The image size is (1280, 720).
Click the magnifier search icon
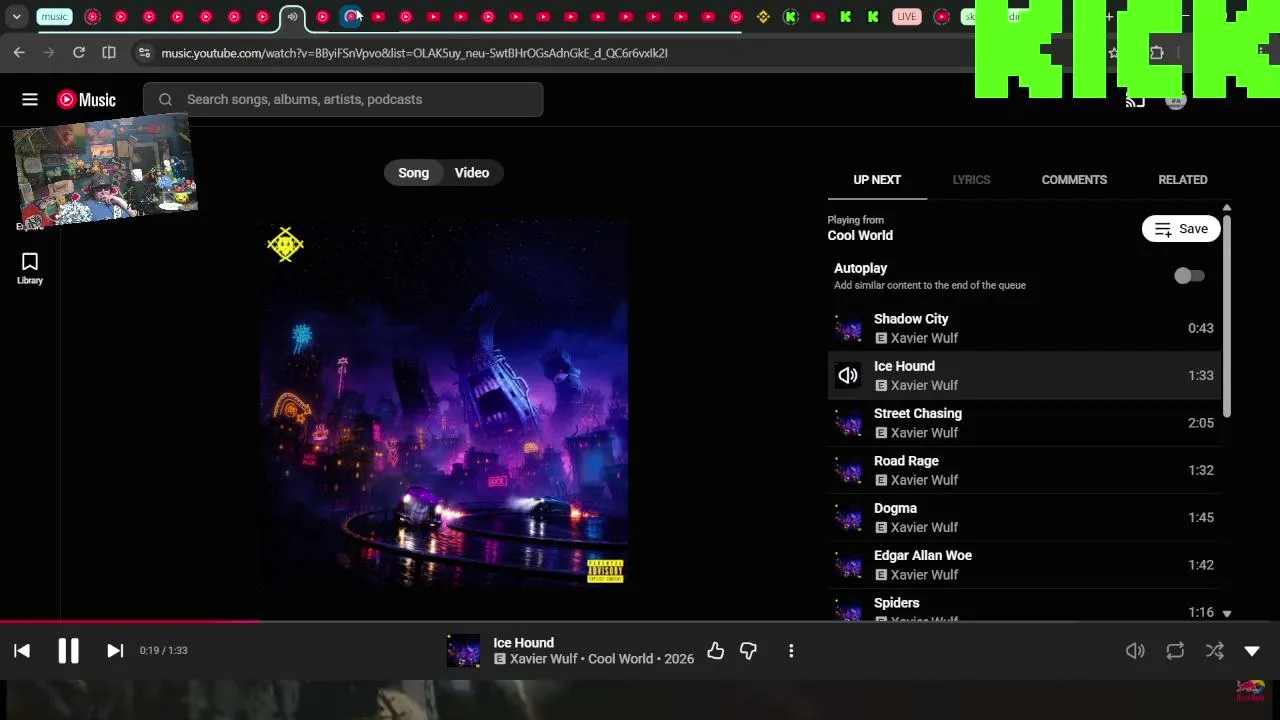point(166,99)
